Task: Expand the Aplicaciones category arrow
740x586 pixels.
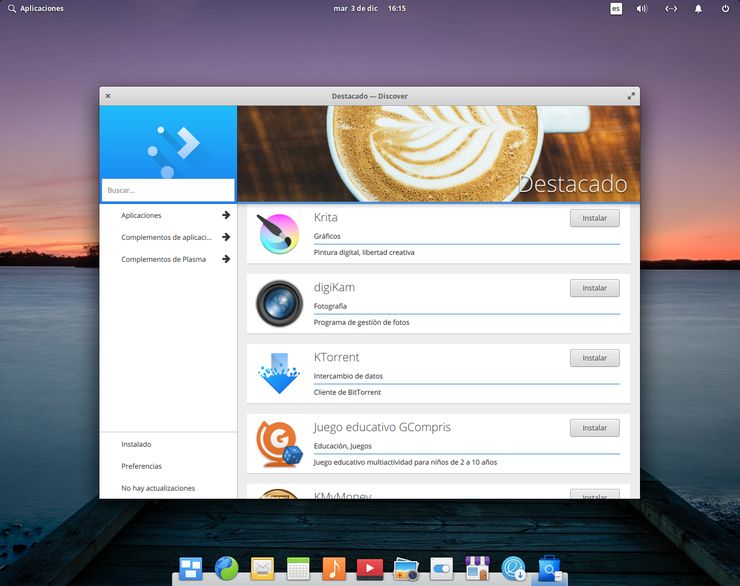Action: [226, 215]
